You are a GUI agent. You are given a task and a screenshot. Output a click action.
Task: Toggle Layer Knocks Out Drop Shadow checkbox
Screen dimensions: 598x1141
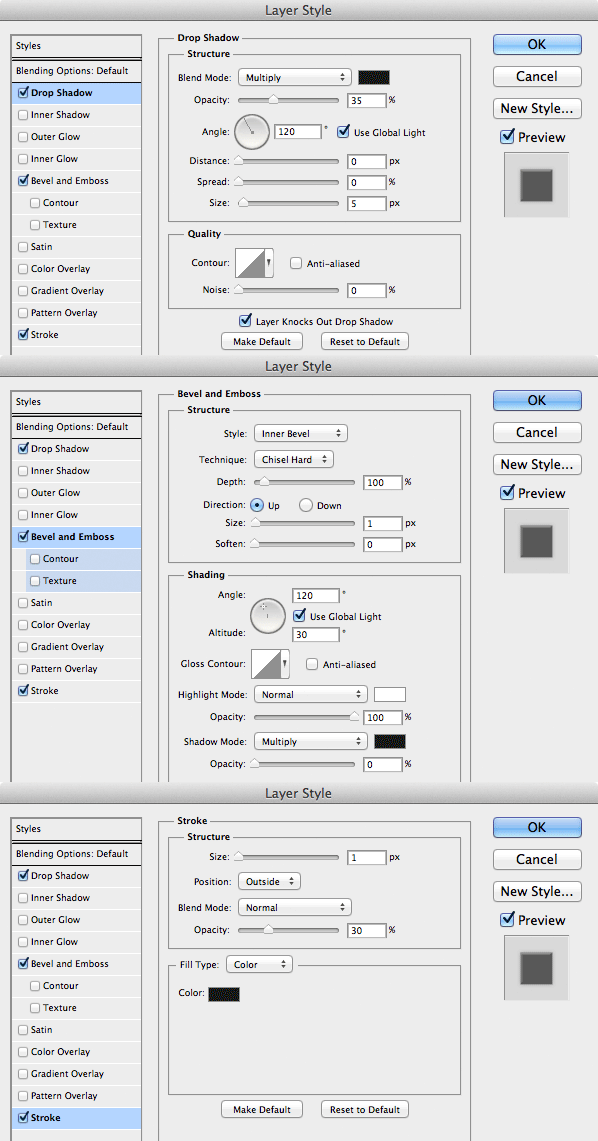click(x=245, y=321)
